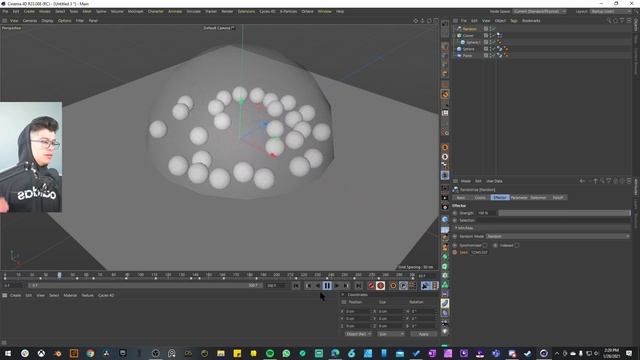Click Object Manager search magnifier icon
Viewport: 640px width, 360px height.
609,20
